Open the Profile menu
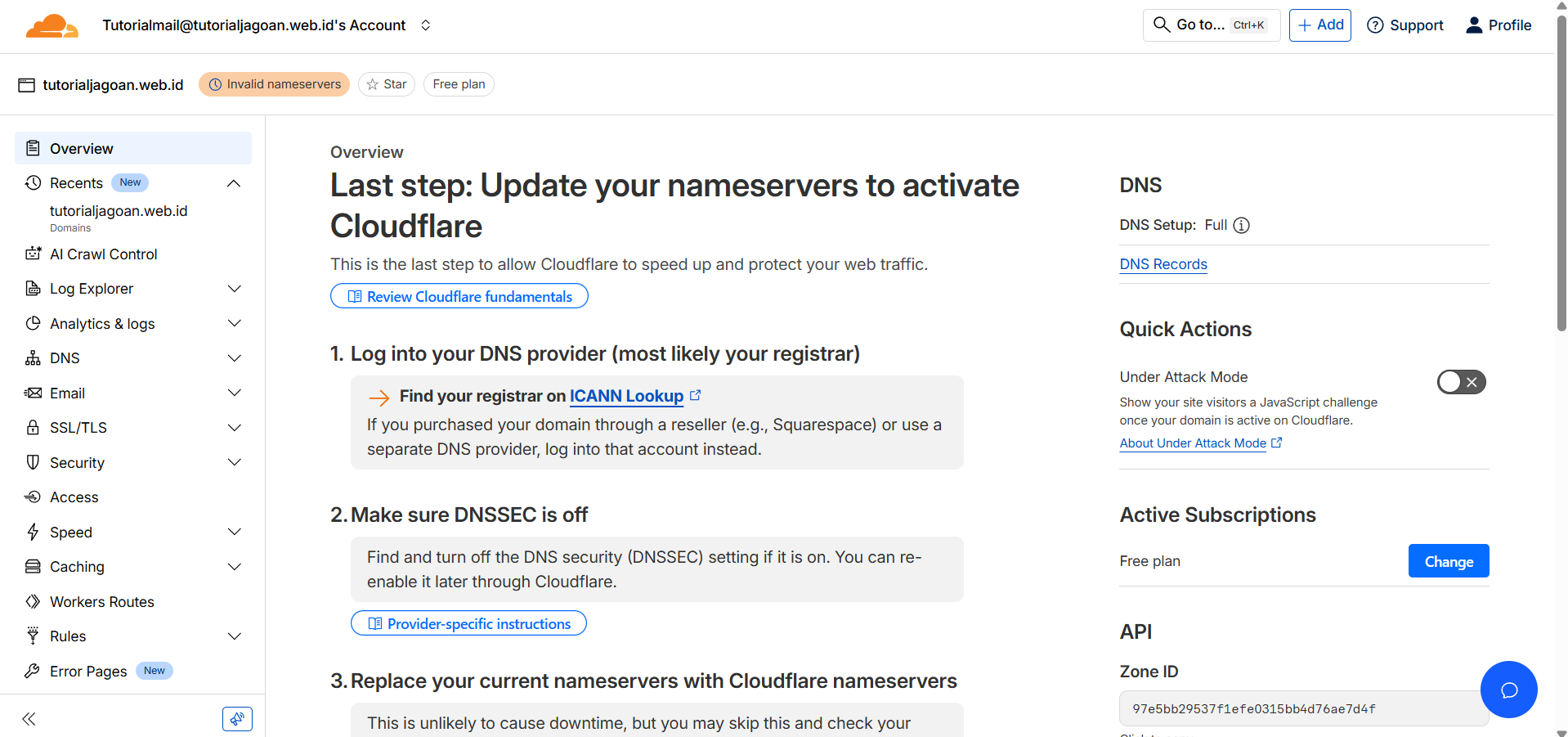 pyautogui.click(x=1498, y=25)
